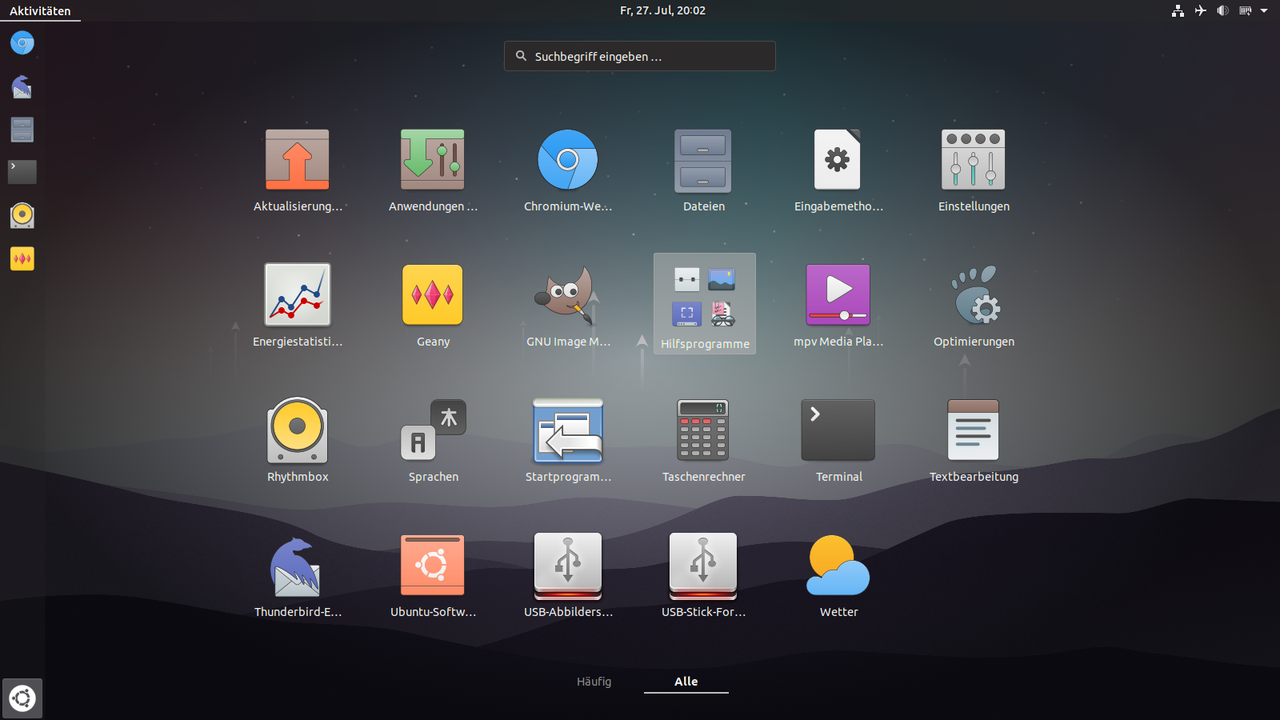The height and width of the screenshot is (720, 1280).
Task: Open USB-Stick-Formatierer app
Action: (703, 566)
